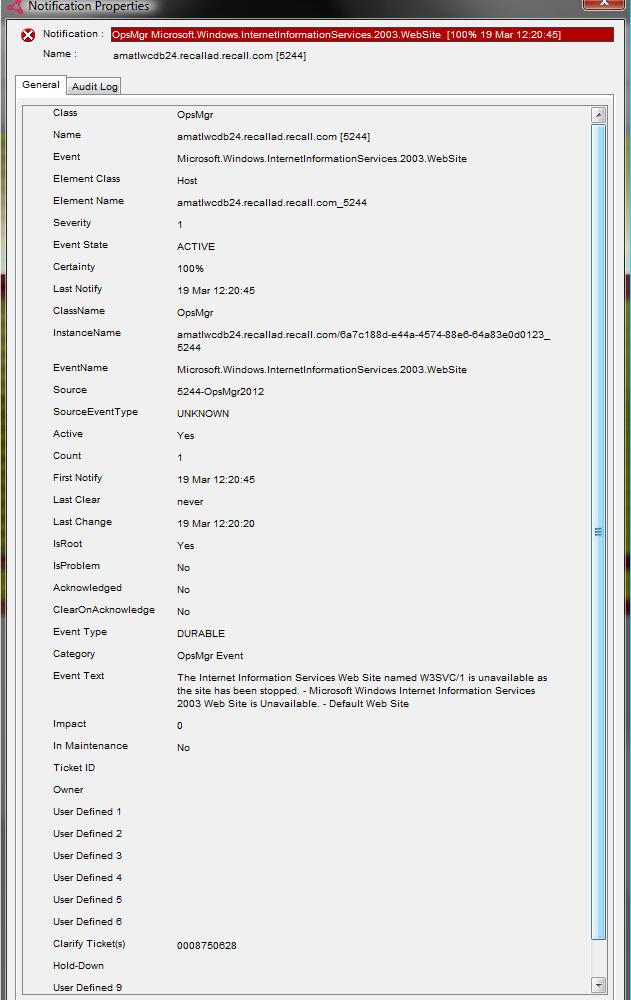
Task: Click the Ticket ID label
Action: click(74, 768)
